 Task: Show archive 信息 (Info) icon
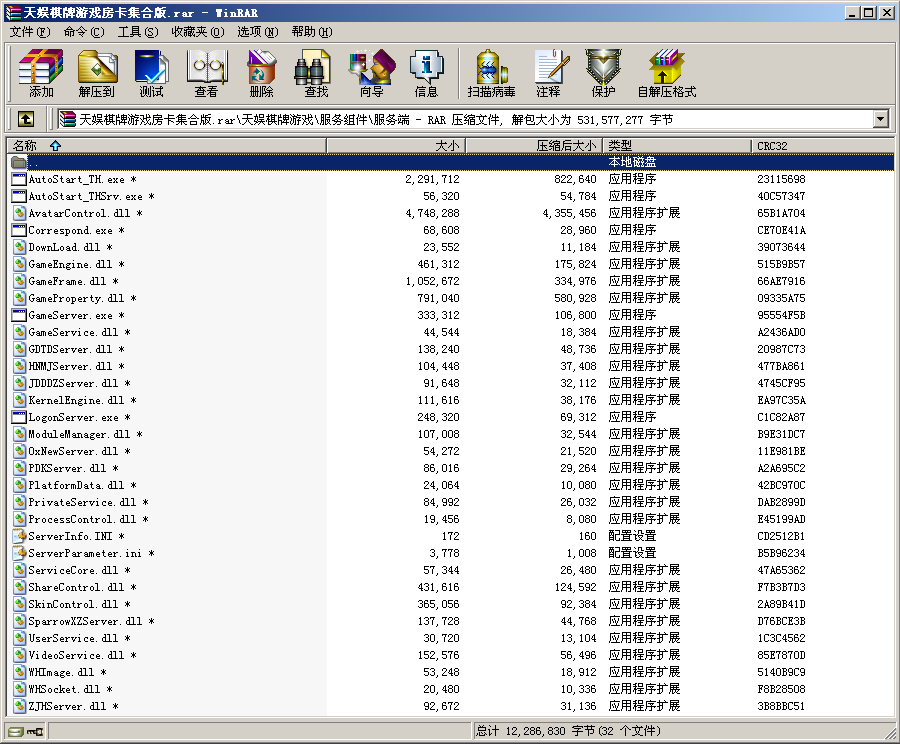click(426, 73)
